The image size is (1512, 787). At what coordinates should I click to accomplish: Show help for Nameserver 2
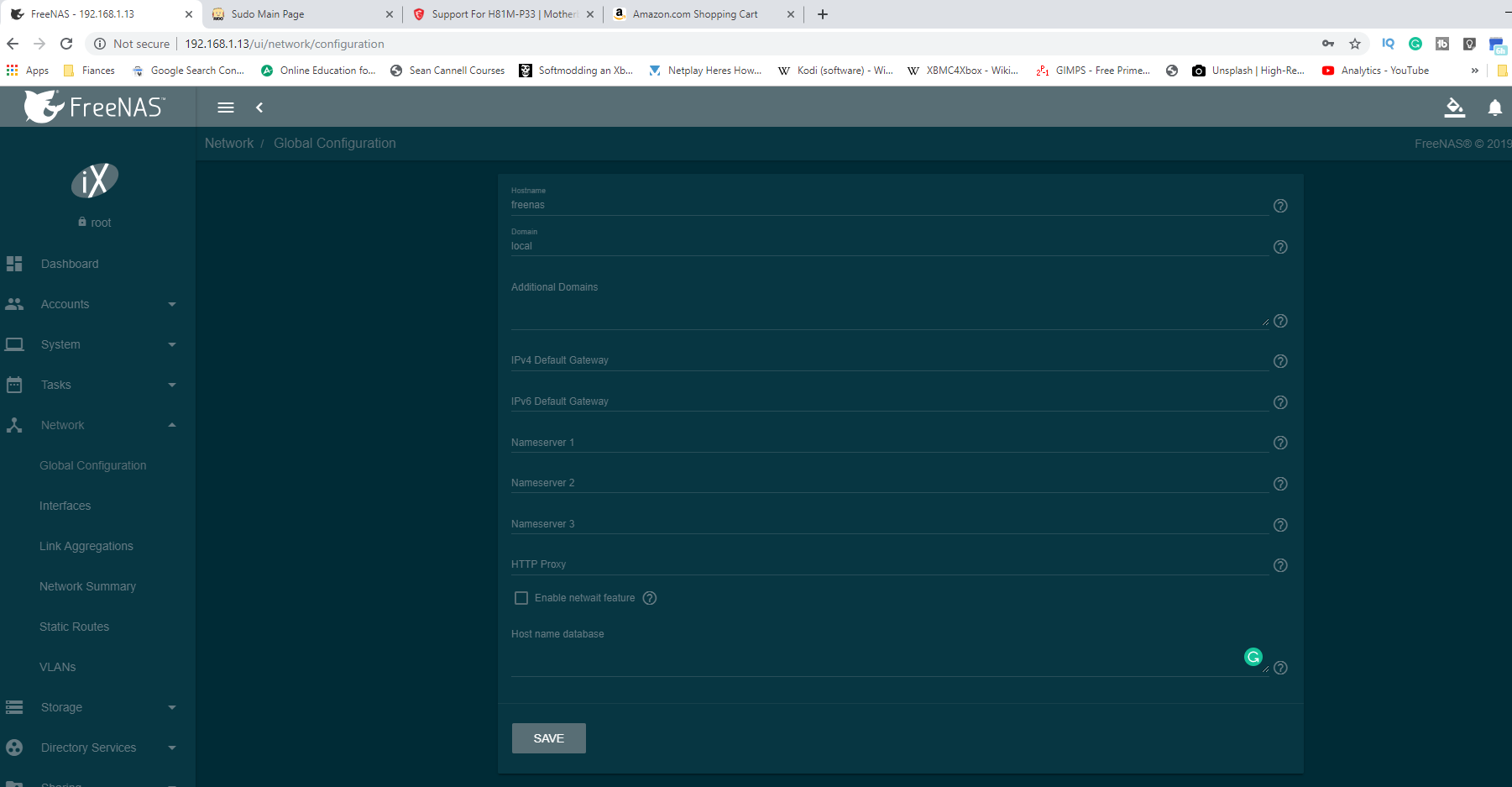tap(1280, 484)
